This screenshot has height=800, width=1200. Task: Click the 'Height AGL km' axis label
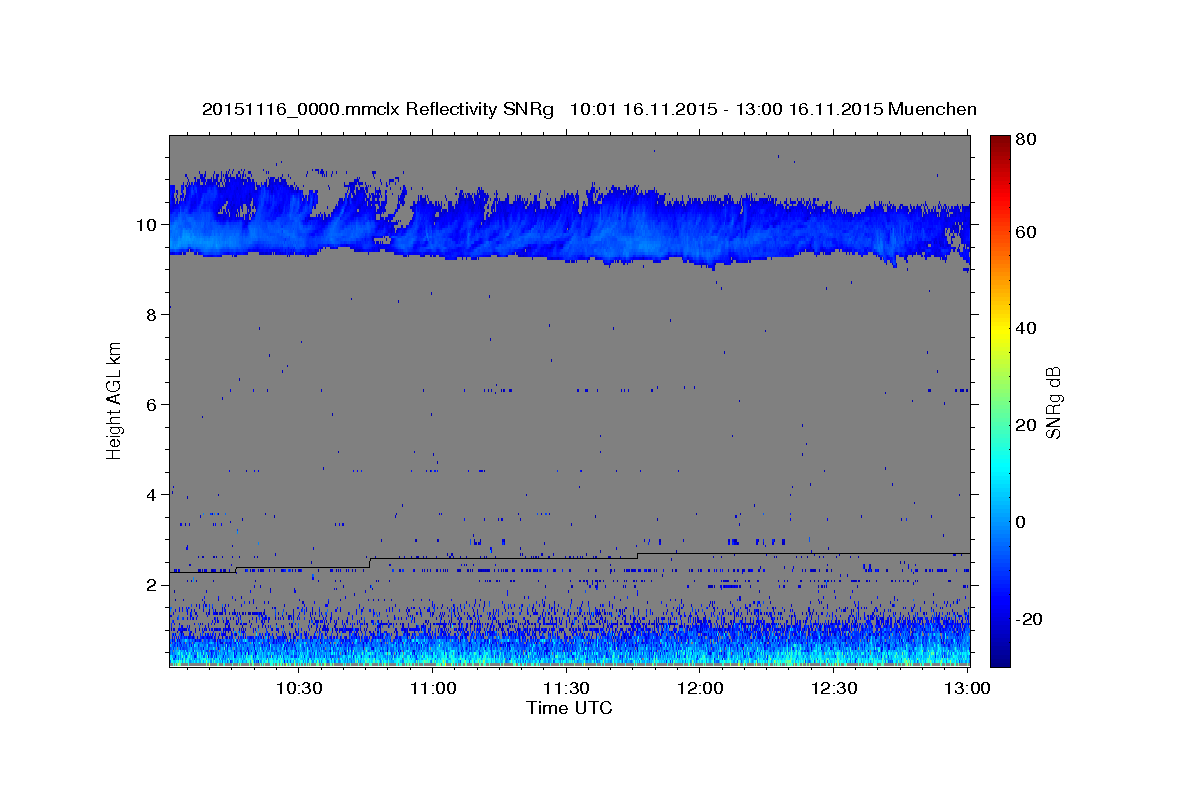point(114,401)
